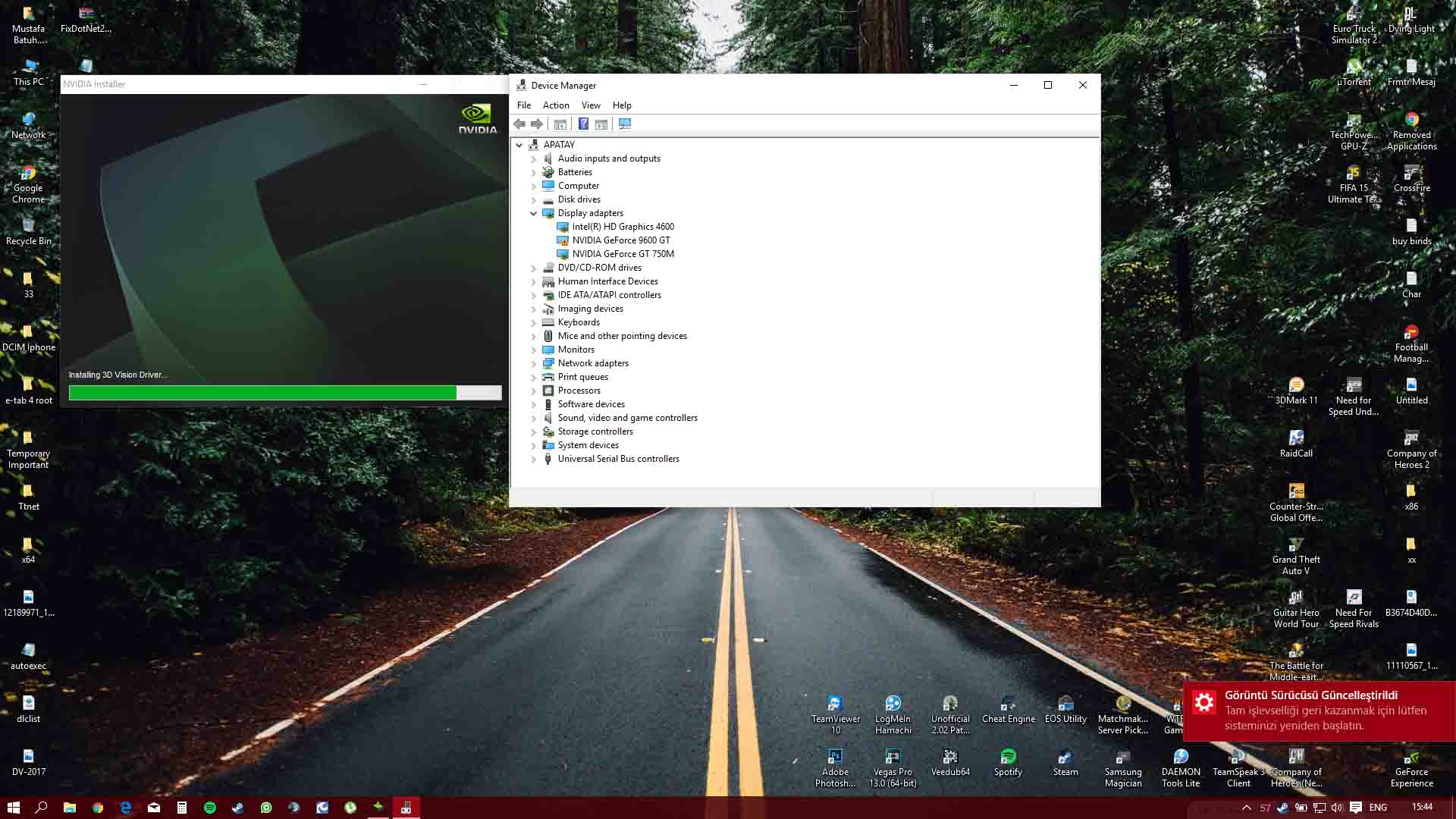
Task: Open Spotify from the taskbar
Action: pos(210,808)
